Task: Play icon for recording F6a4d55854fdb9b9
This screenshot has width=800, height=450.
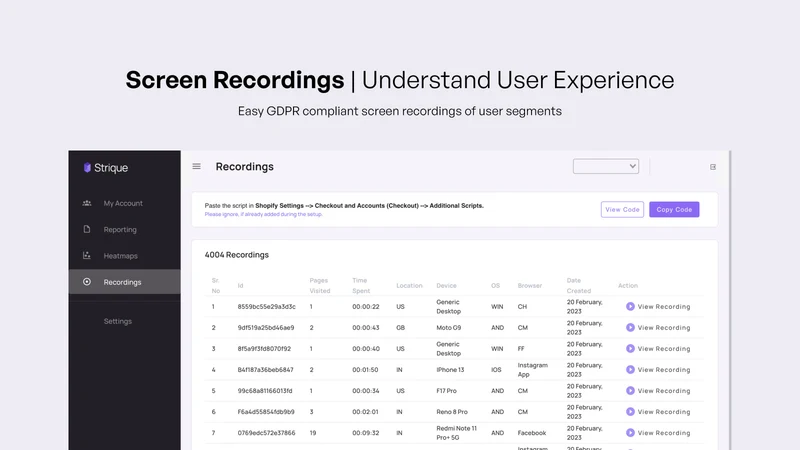Action: point(630,411)
